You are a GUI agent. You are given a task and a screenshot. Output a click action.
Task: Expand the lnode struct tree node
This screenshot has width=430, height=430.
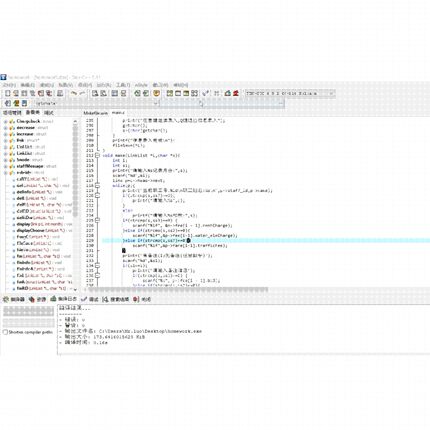[5, 160]
